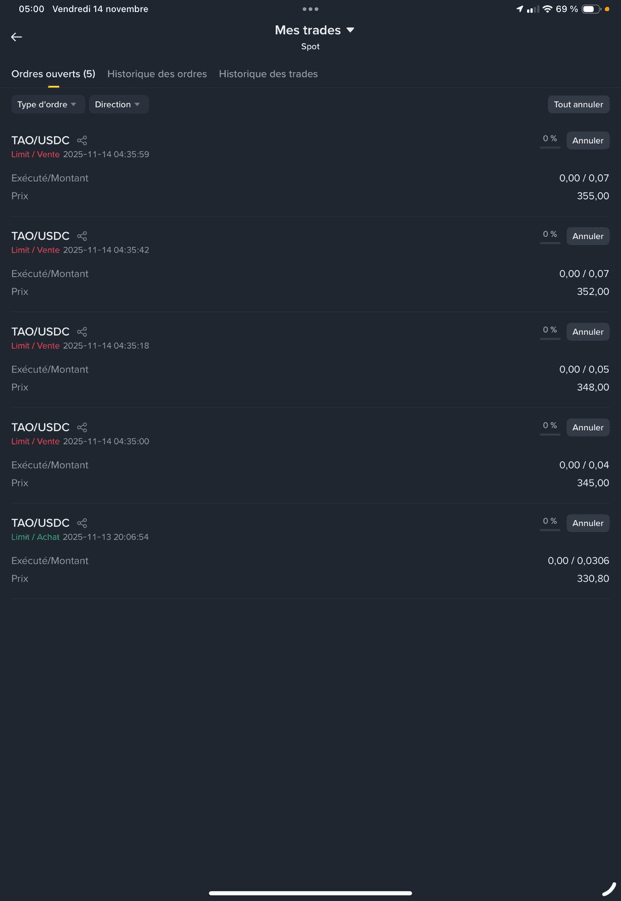Cancel the sell order priced 352,00
This screenshot has width=621, height=901.
pos(587,236)
